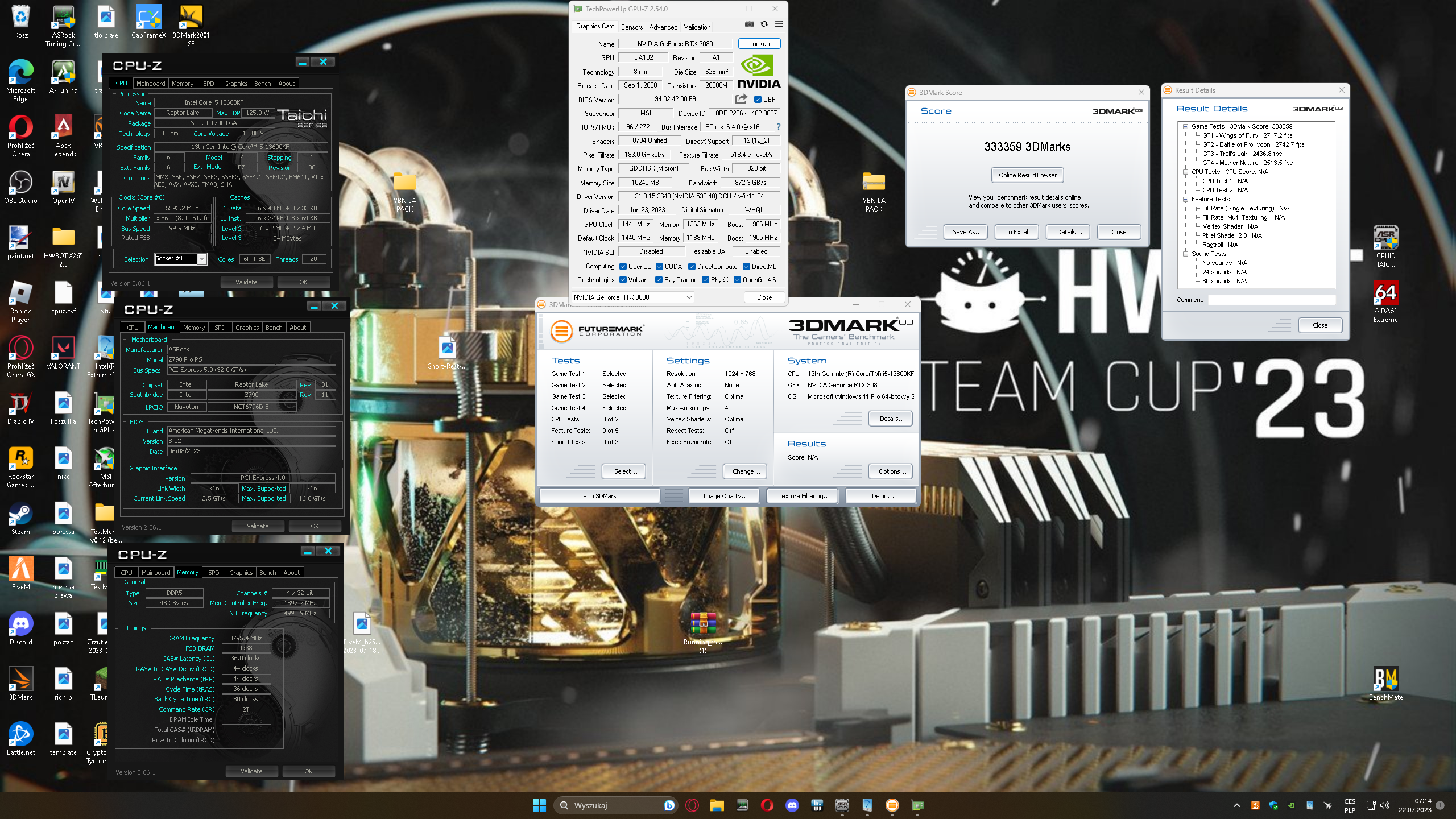Collapse the Feature Tests tree node
The image size is (1456, 819).
(x=1186, y=199)
